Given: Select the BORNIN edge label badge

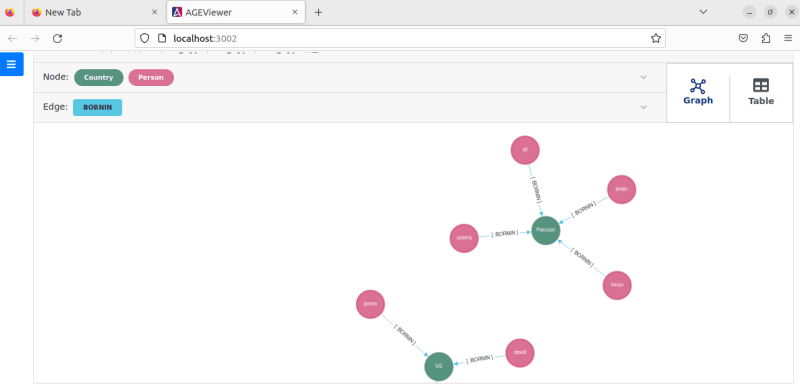Looking at the screenshot, I should [97, 108].
